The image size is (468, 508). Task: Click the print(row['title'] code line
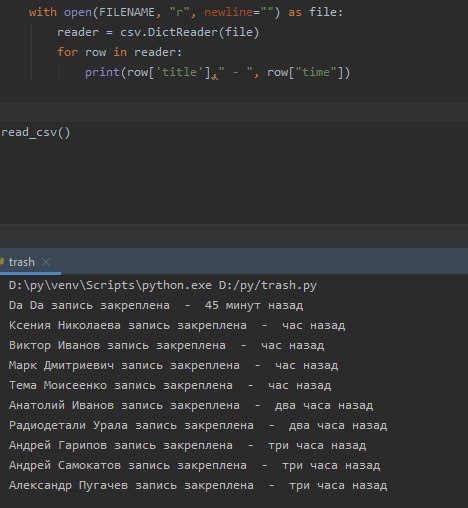tap(218, 72)
